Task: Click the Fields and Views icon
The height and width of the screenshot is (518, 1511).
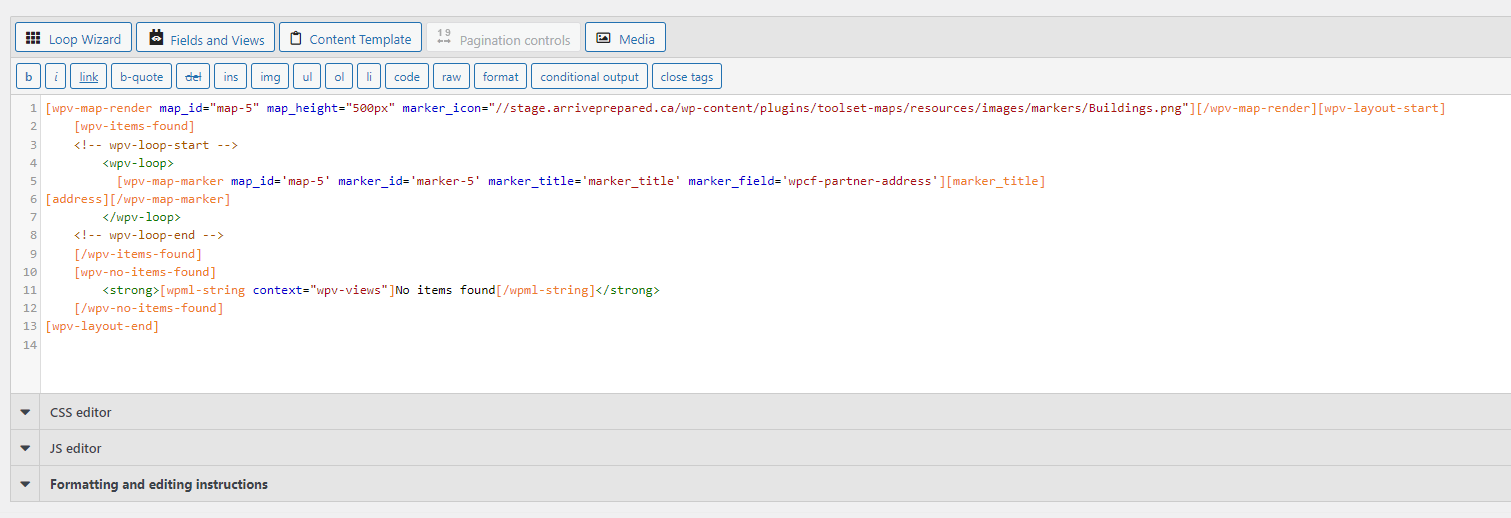Action: tap(156, 38)
